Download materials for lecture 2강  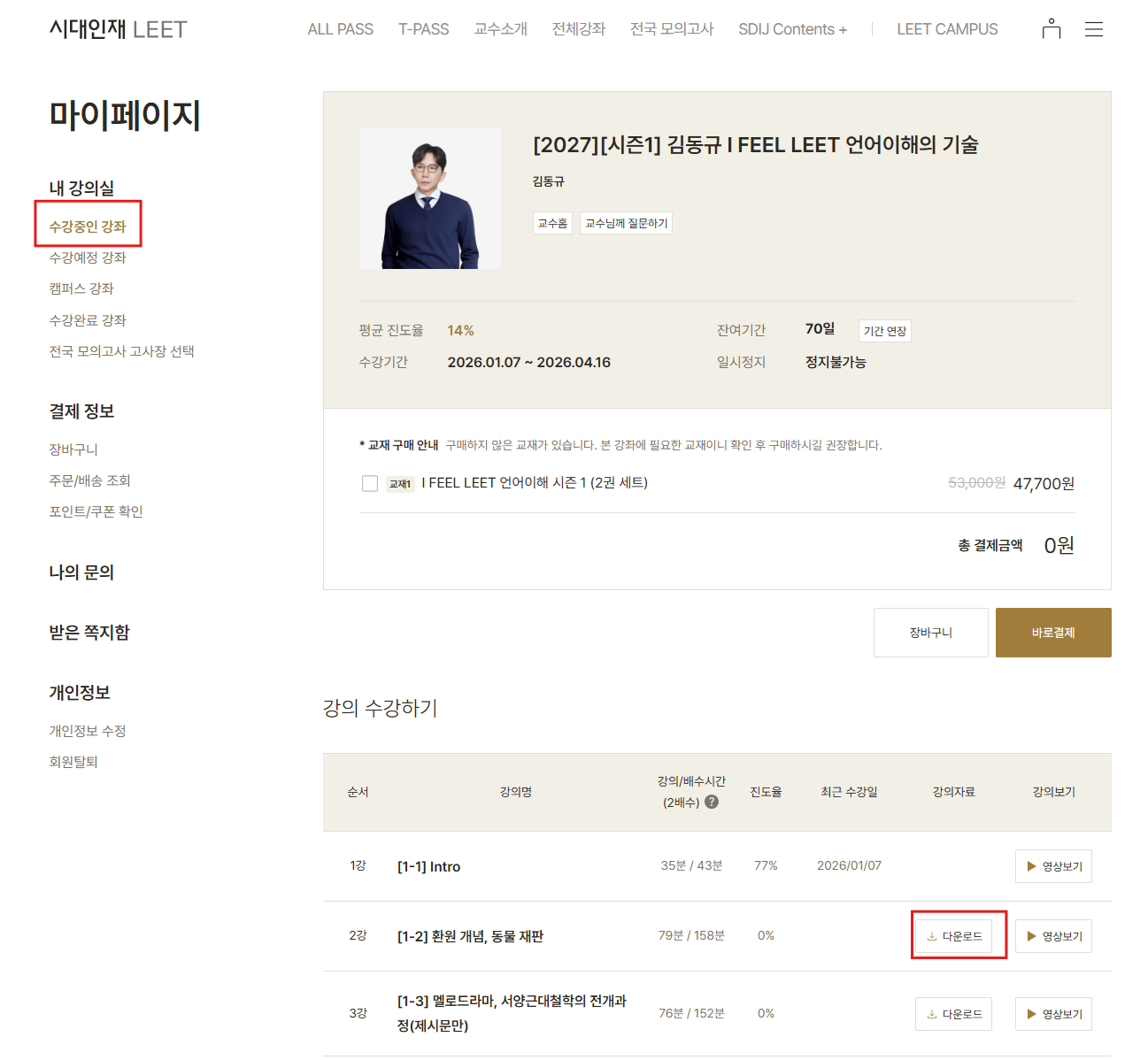click(954, 936)
